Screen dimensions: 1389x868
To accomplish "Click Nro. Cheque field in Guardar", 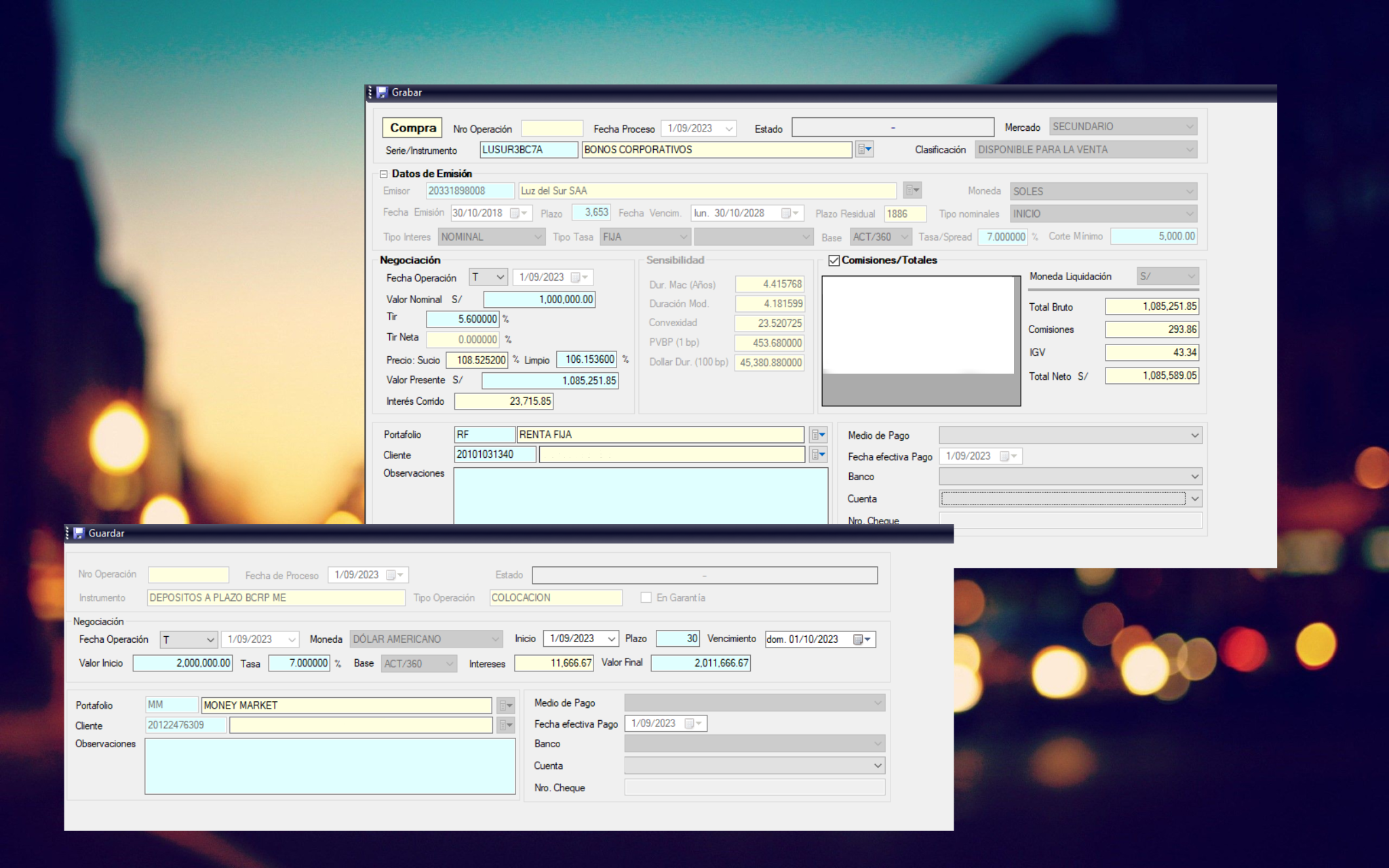I will (755, 787).
